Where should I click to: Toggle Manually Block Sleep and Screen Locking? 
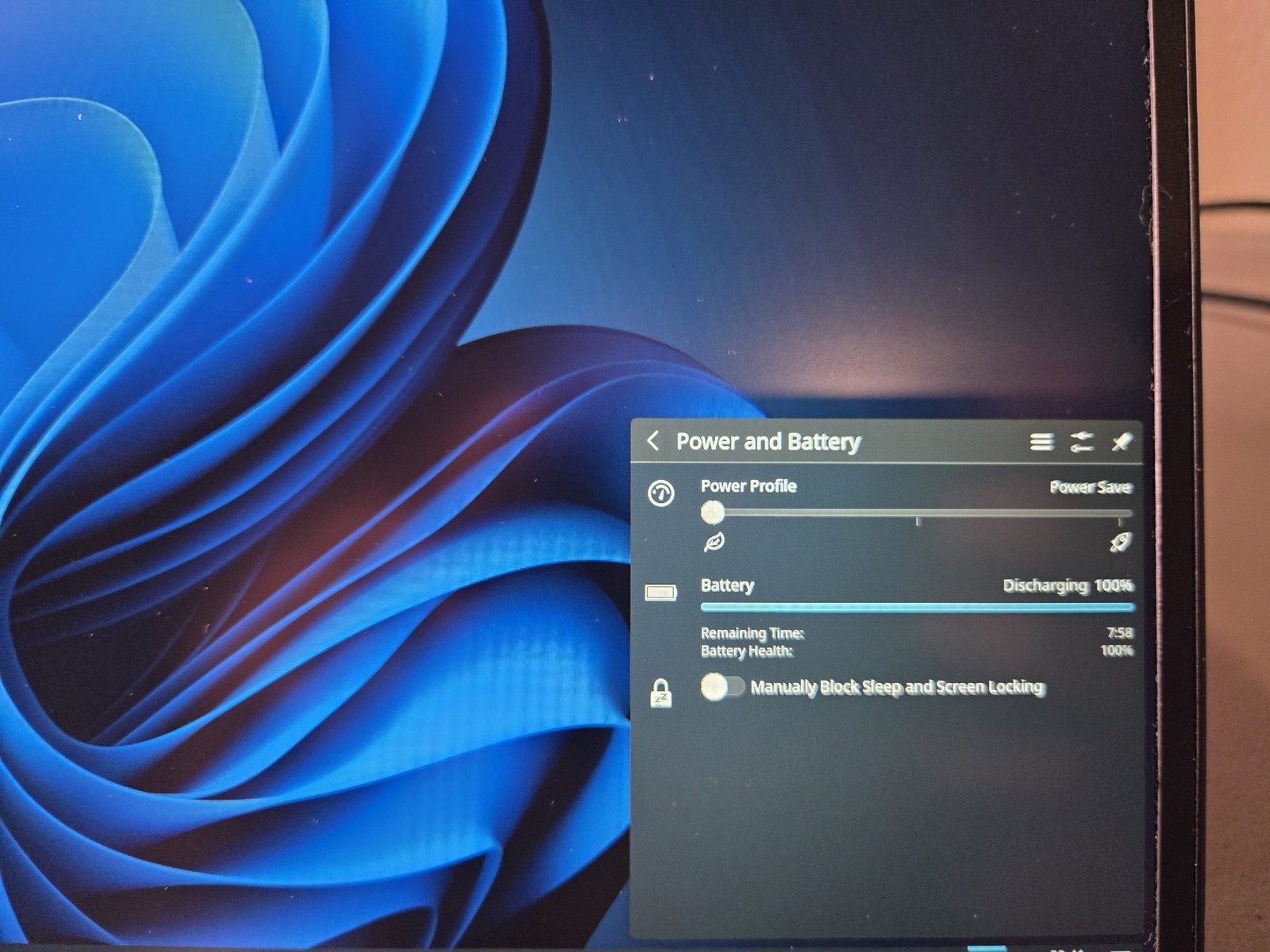[722, 686]
